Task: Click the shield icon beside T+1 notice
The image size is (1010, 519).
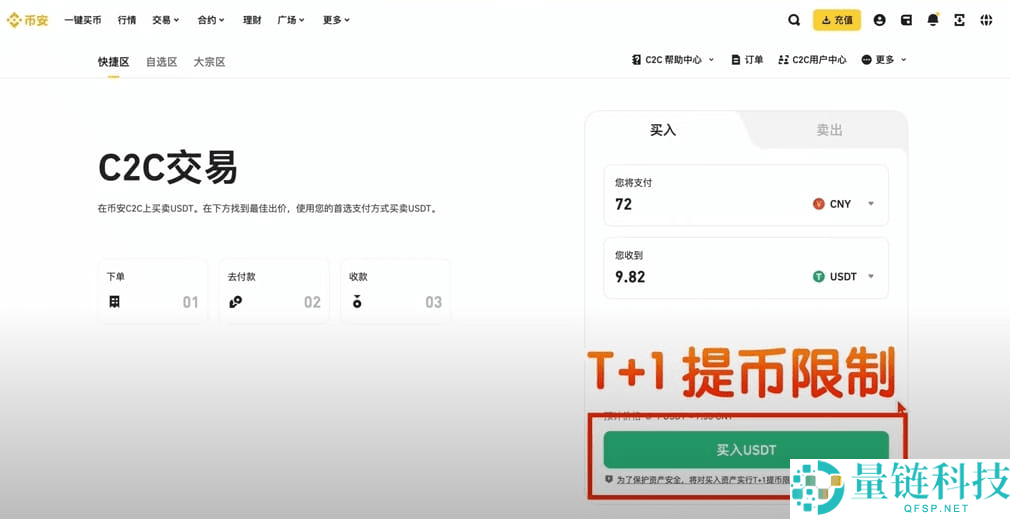Action: click(609, 480)
